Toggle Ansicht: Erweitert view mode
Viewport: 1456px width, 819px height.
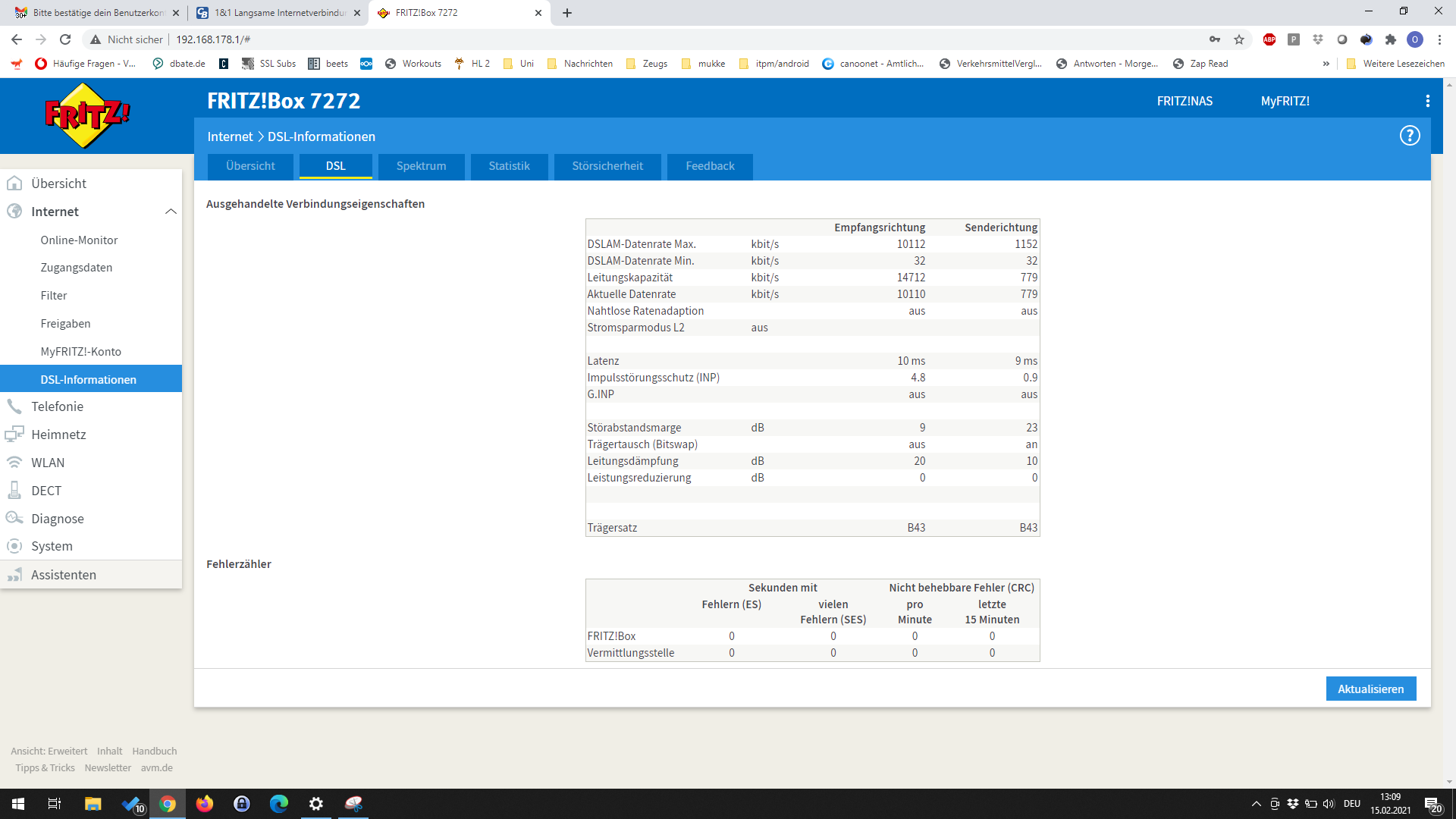click(49, 751)
